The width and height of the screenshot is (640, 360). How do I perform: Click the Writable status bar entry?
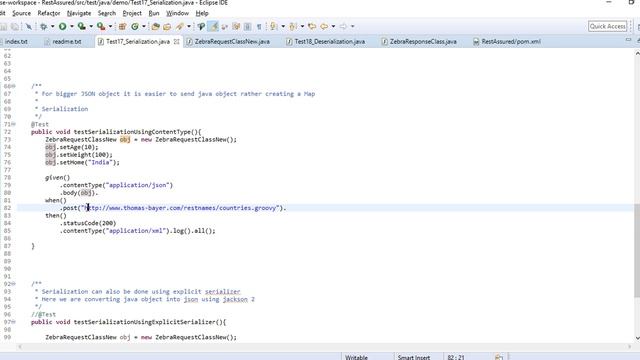(356, 357)
